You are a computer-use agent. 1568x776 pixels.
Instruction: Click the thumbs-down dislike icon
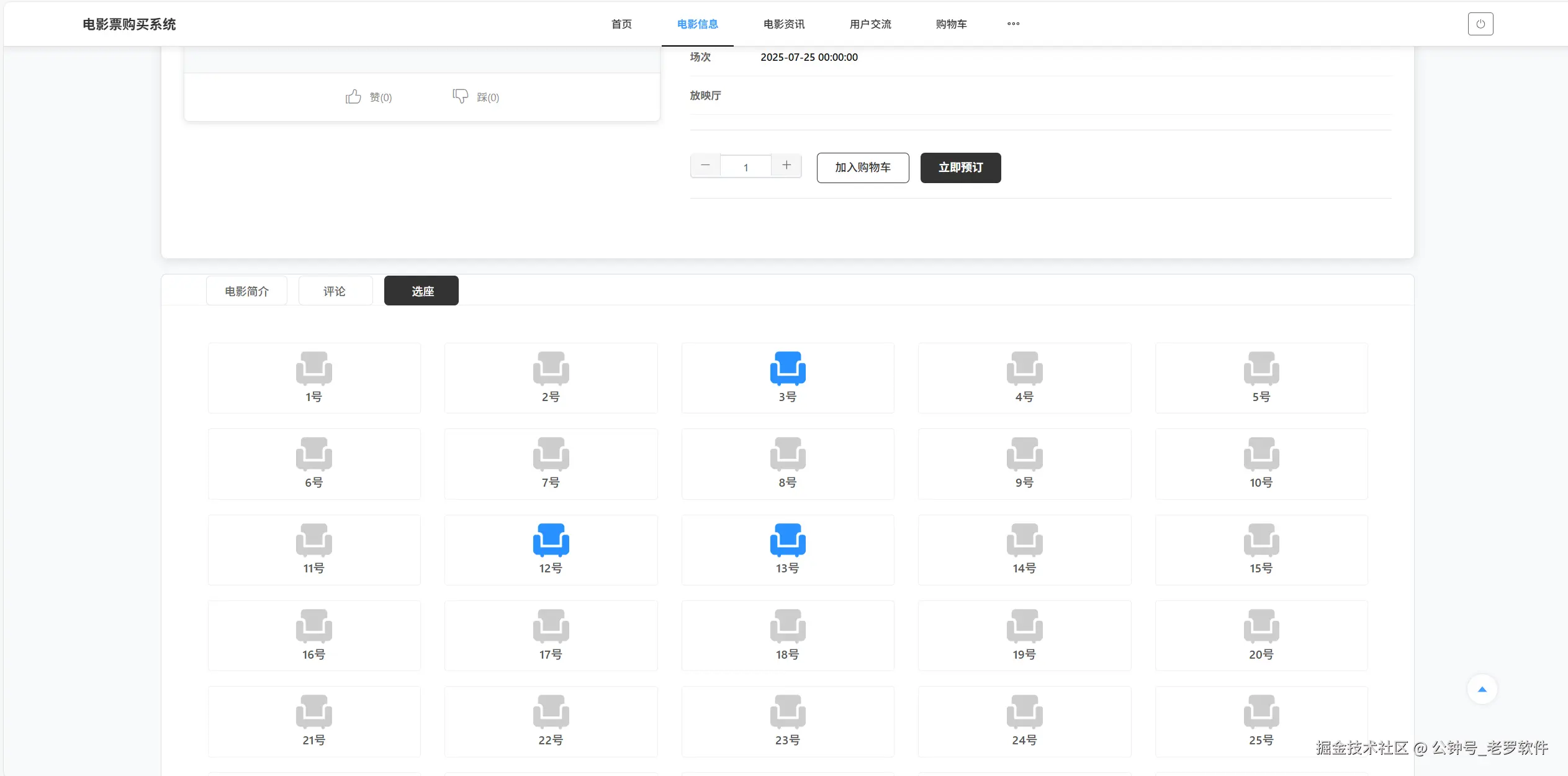tap(460, 96)
